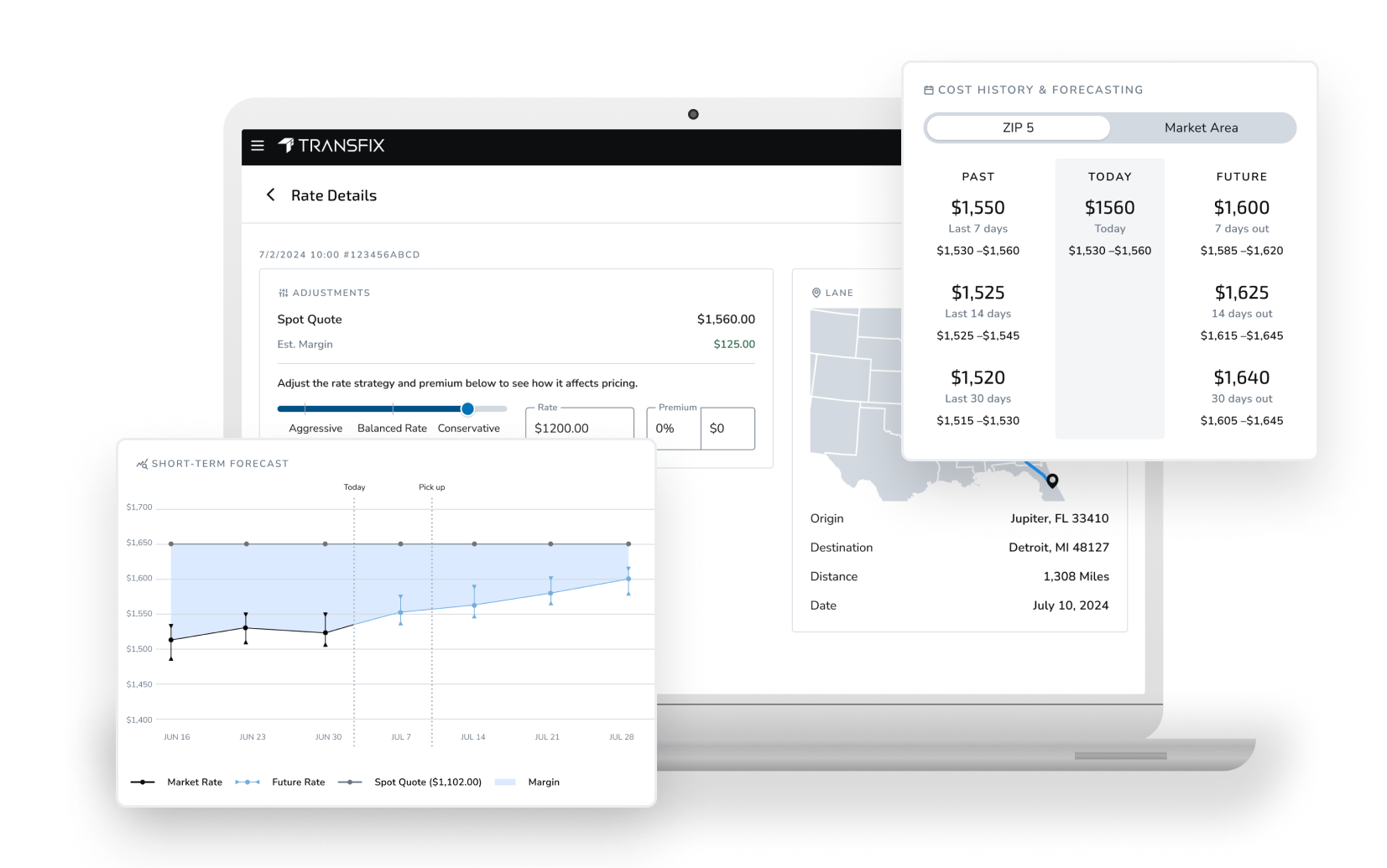This screenshot has width=1387, height=868.
Task: Select the ZIP 5 tab
Action: [1018, 127]
